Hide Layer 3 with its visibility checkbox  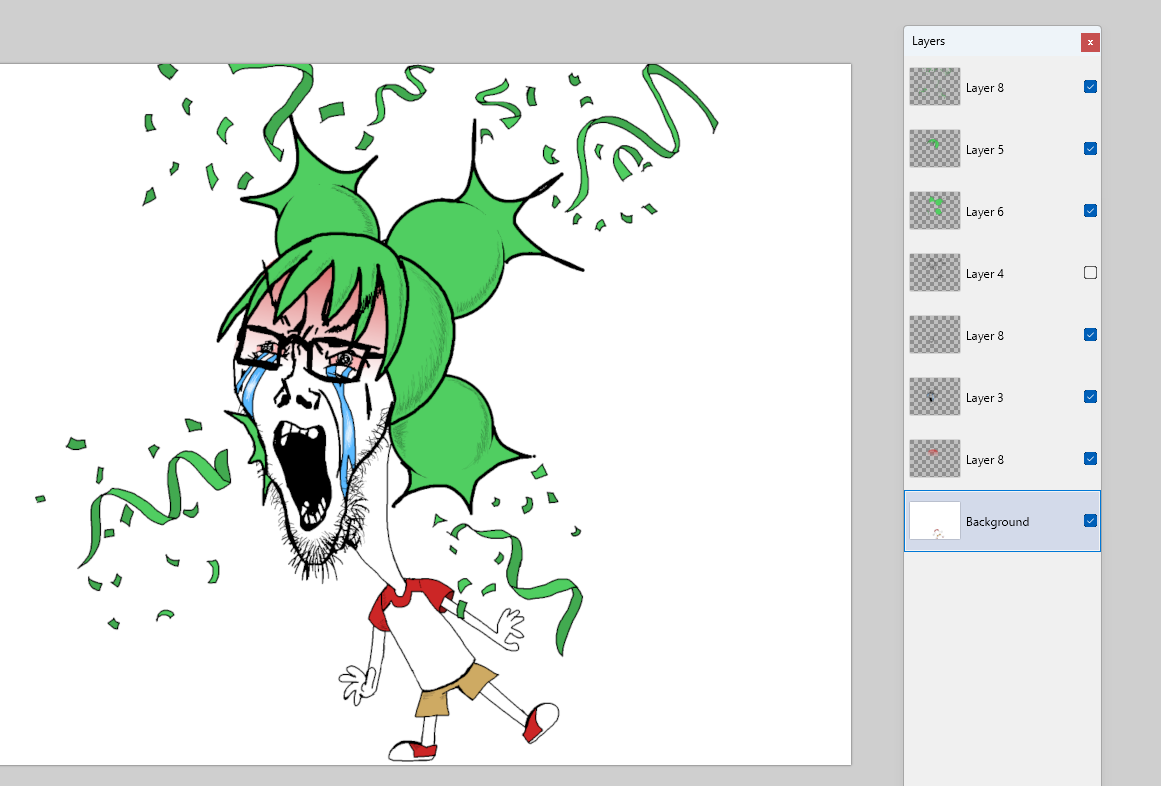pos(1090,397)
